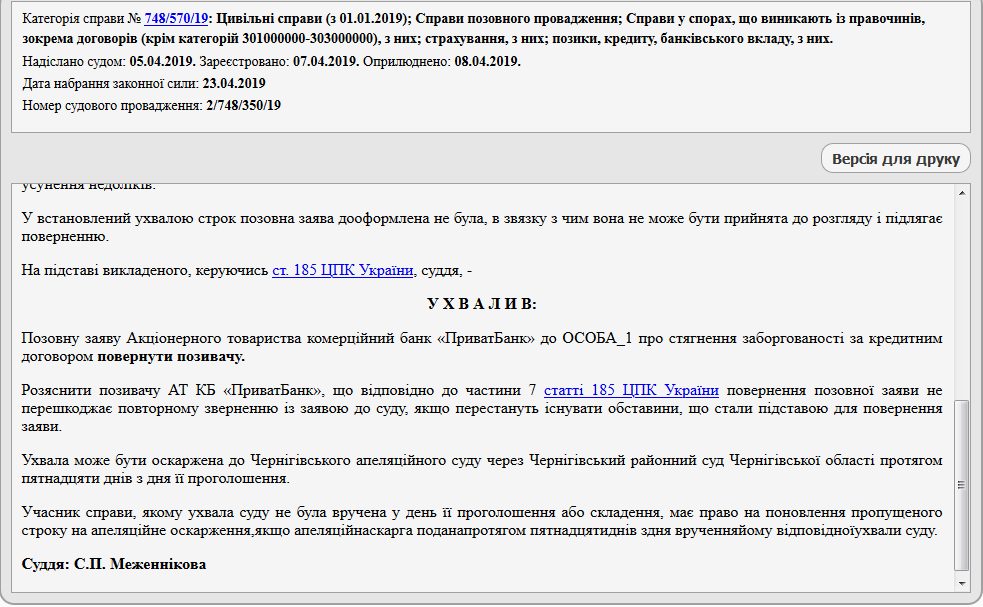Select the heading 'У Х В А Л И В:'

[481, 304]
